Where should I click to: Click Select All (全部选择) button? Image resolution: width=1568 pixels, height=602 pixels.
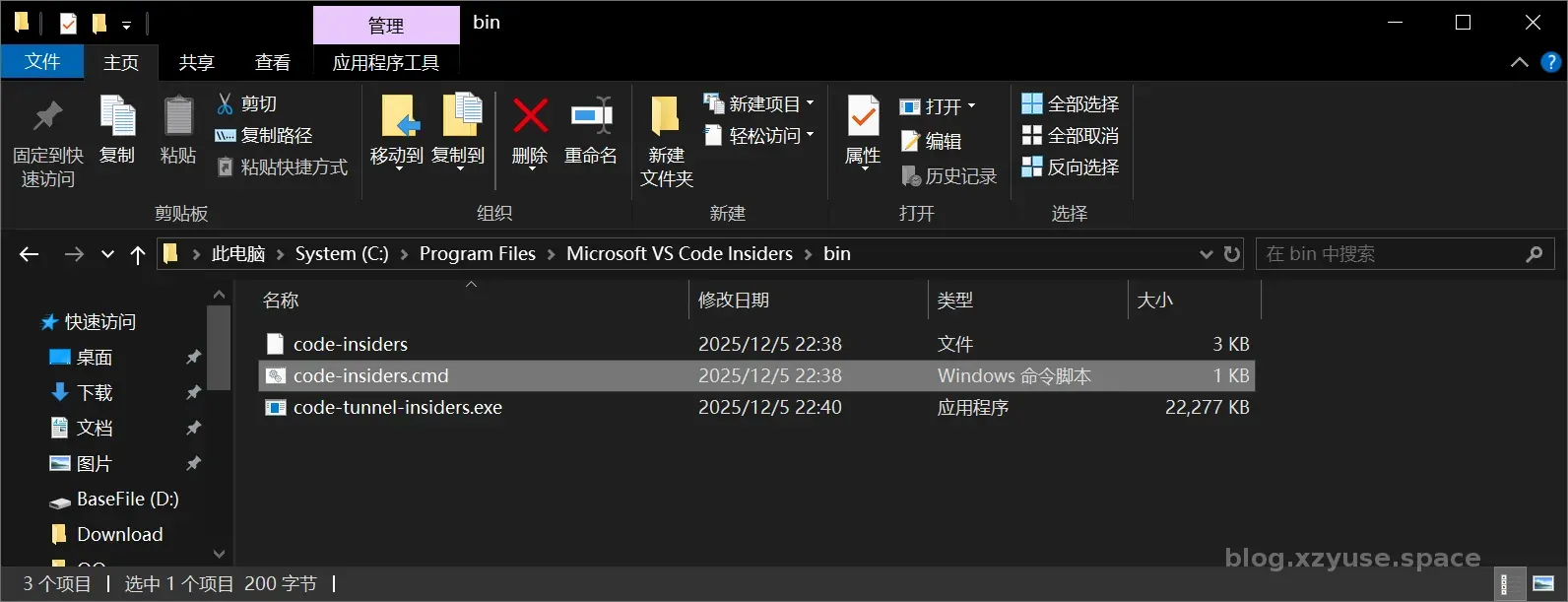coord(1071,103)
